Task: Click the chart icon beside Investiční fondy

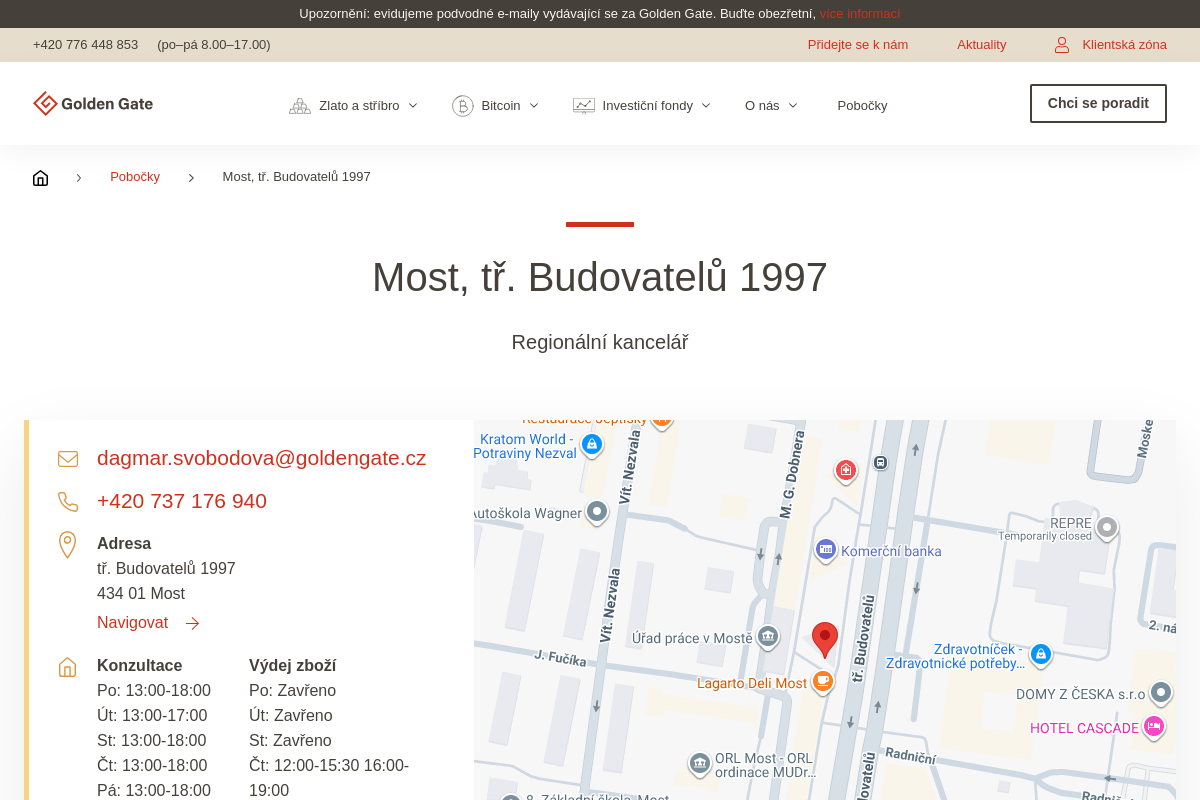Action: pyautogui.click(x=584, y=106)
